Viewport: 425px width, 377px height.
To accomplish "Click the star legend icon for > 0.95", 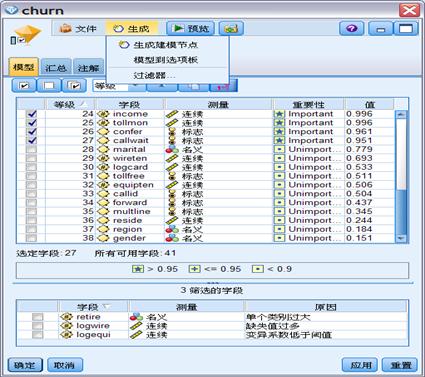I will pyautogui.click(x=138, y=269).
